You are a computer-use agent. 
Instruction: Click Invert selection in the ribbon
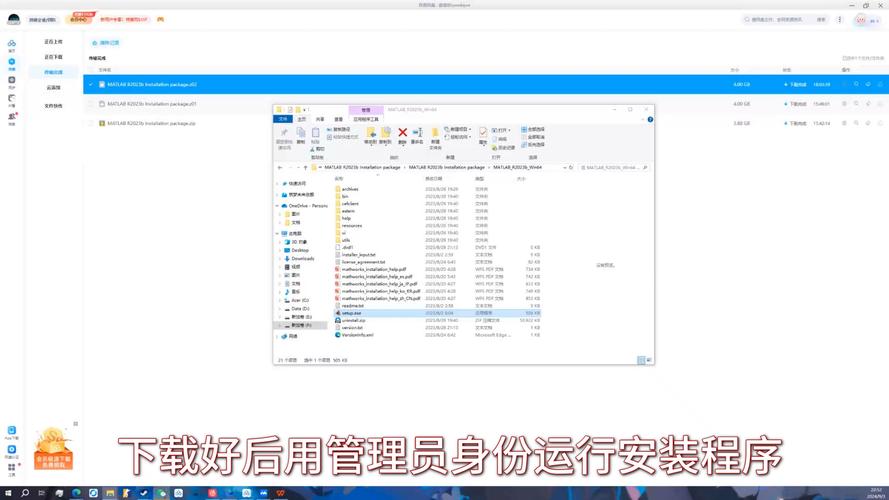533,145
